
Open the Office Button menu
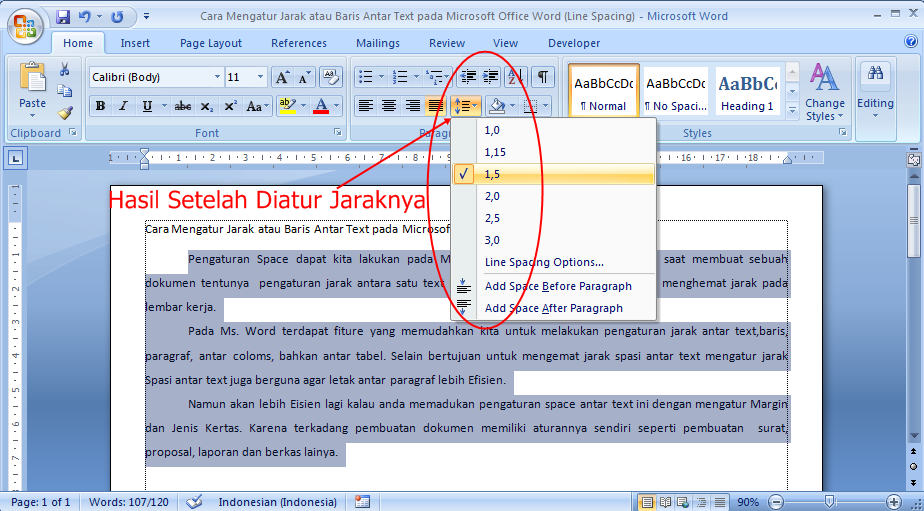[25, 25]
